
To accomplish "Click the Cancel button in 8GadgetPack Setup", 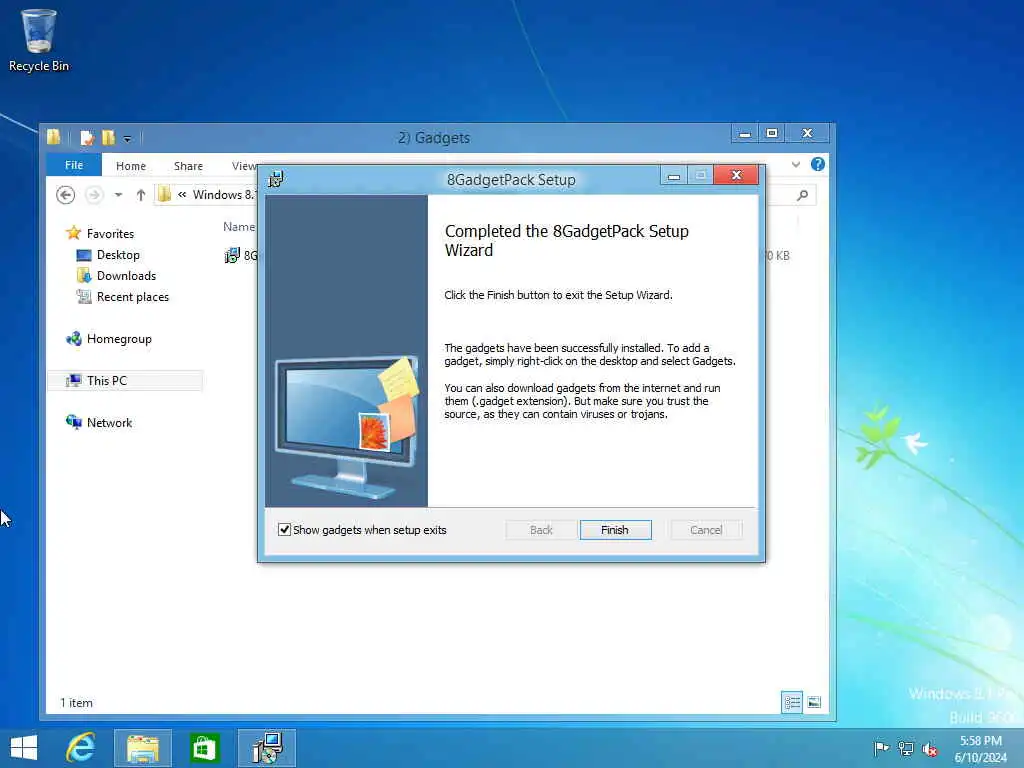I will tap(706, 530).
